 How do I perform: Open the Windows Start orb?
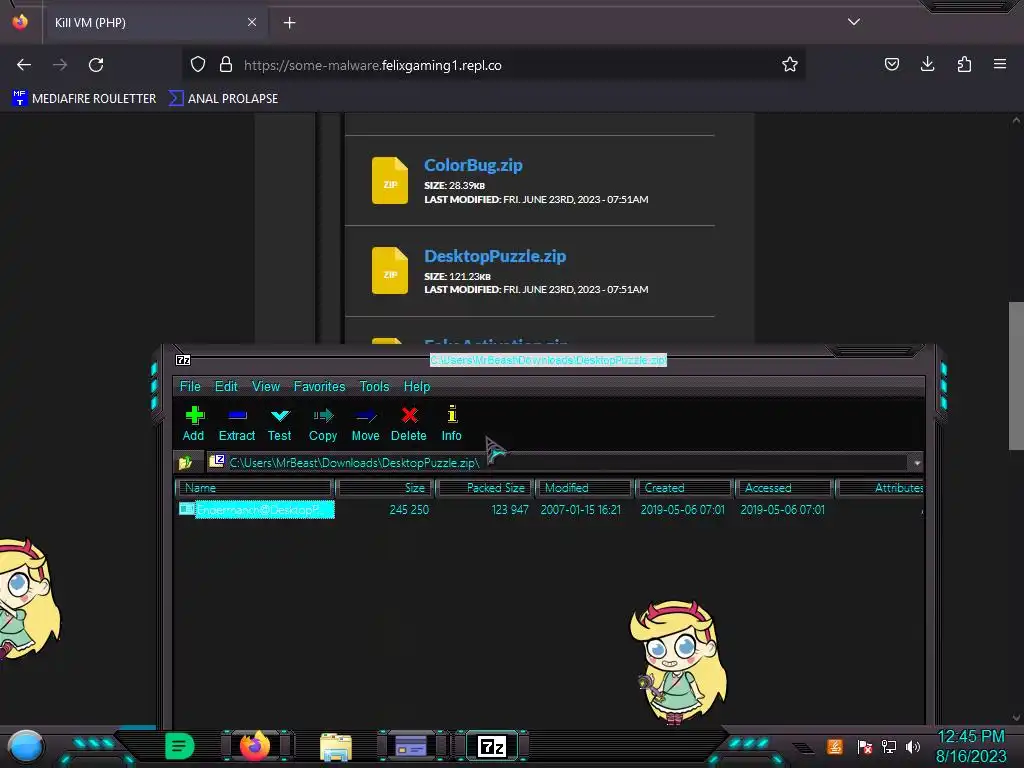point(26,746)
